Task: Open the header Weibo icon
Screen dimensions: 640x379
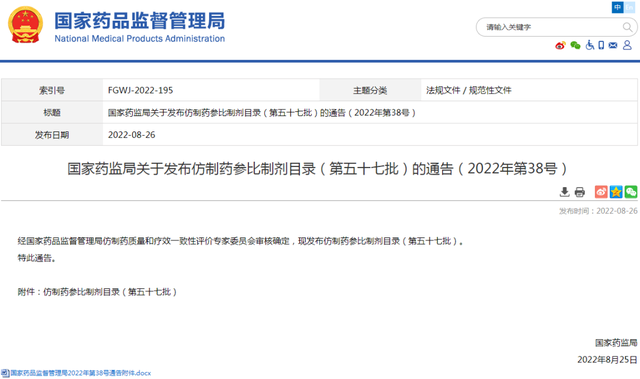Action: (x=560, y=45)
